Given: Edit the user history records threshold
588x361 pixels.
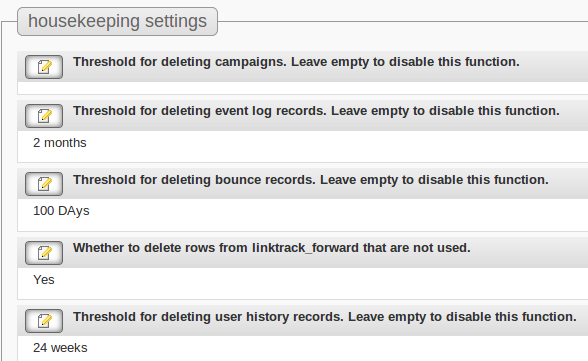Looking at the screenshot, I should 44,321.
